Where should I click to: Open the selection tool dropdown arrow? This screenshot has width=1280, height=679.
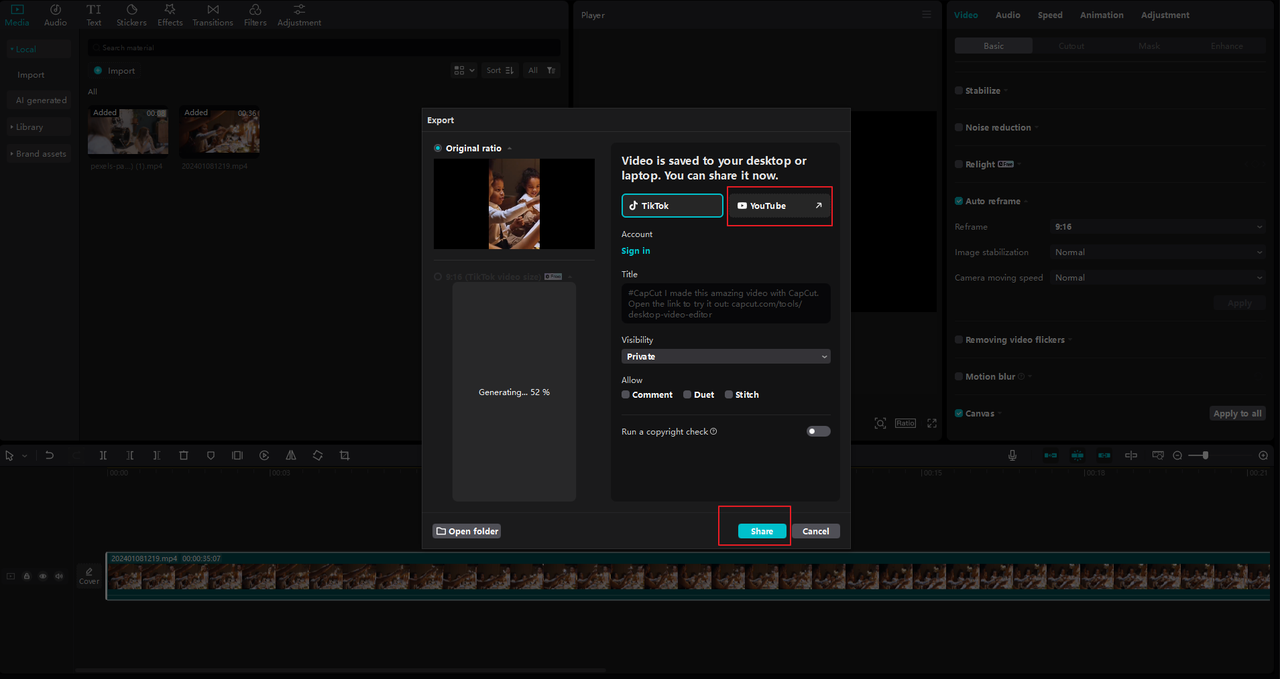pos(25,456)
